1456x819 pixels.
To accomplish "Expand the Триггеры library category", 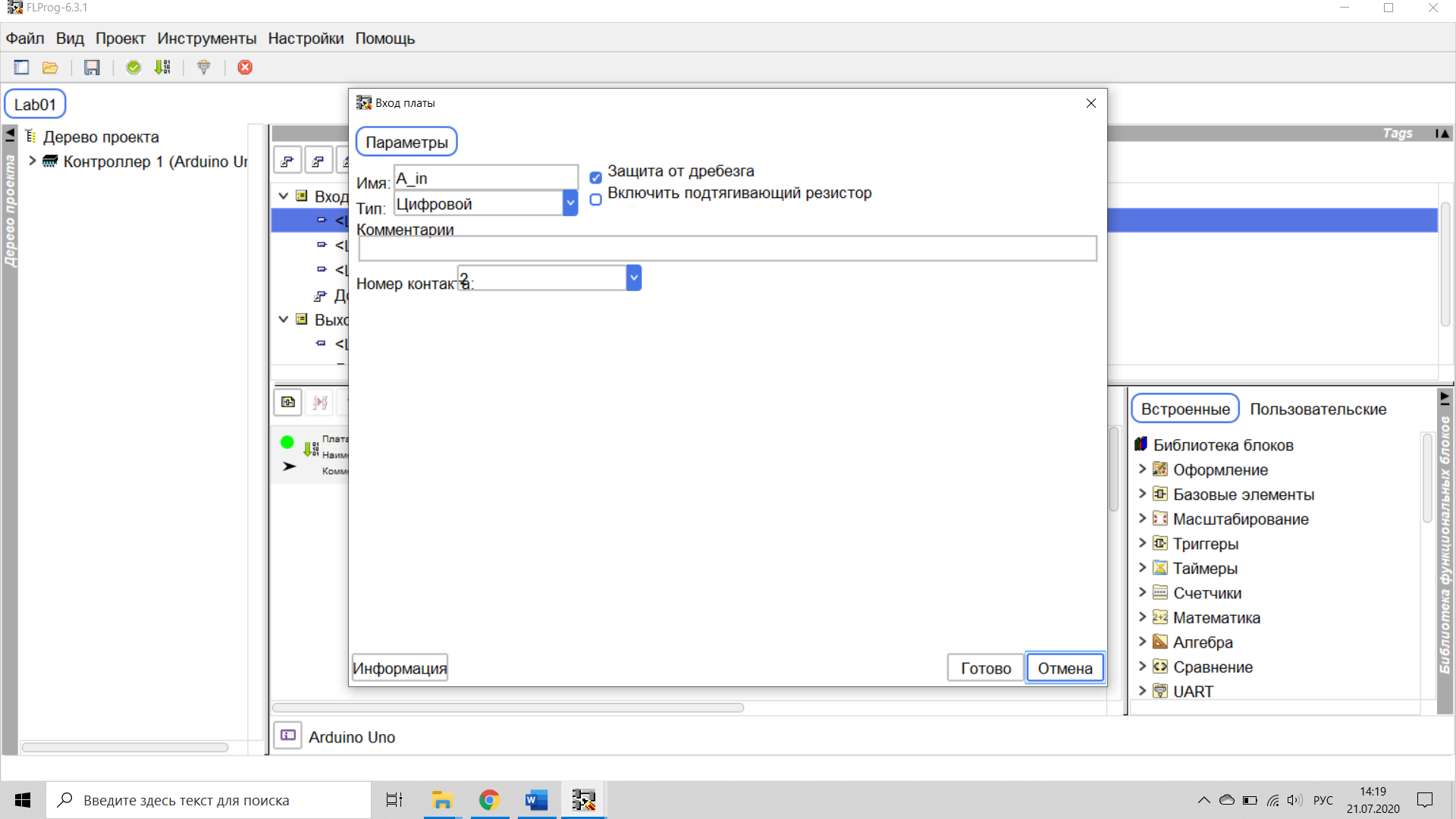I will pos(1142,543).
